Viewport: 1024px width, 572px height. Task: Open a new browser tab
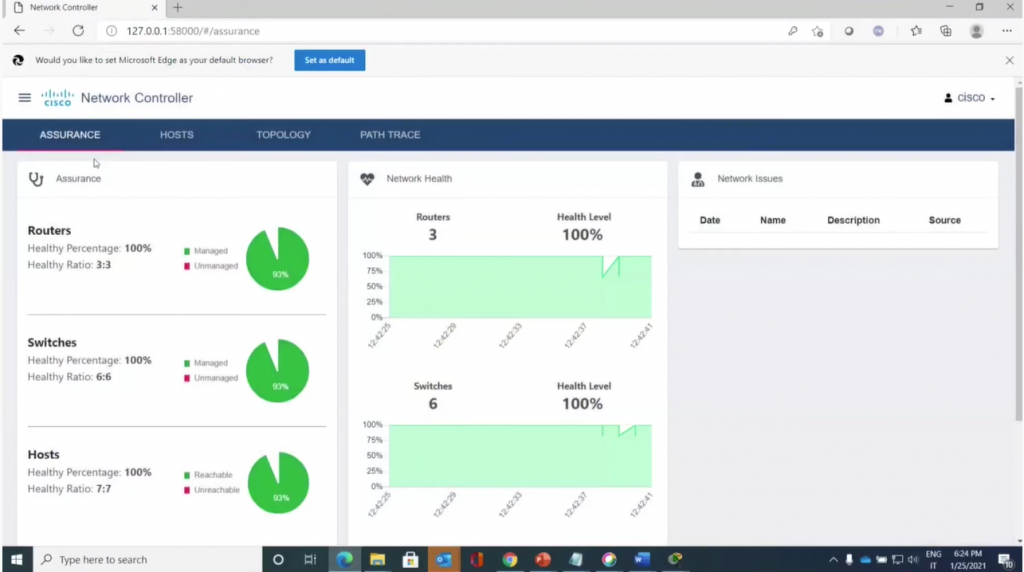(178, 8)
